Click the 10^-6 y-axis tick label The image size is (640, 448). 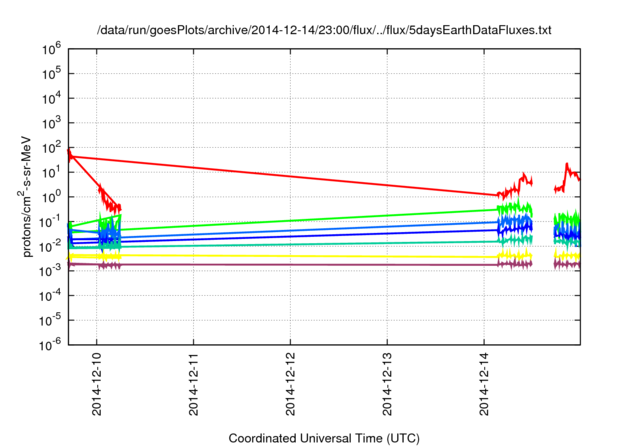pyautogui.click(x=51, y=345)
